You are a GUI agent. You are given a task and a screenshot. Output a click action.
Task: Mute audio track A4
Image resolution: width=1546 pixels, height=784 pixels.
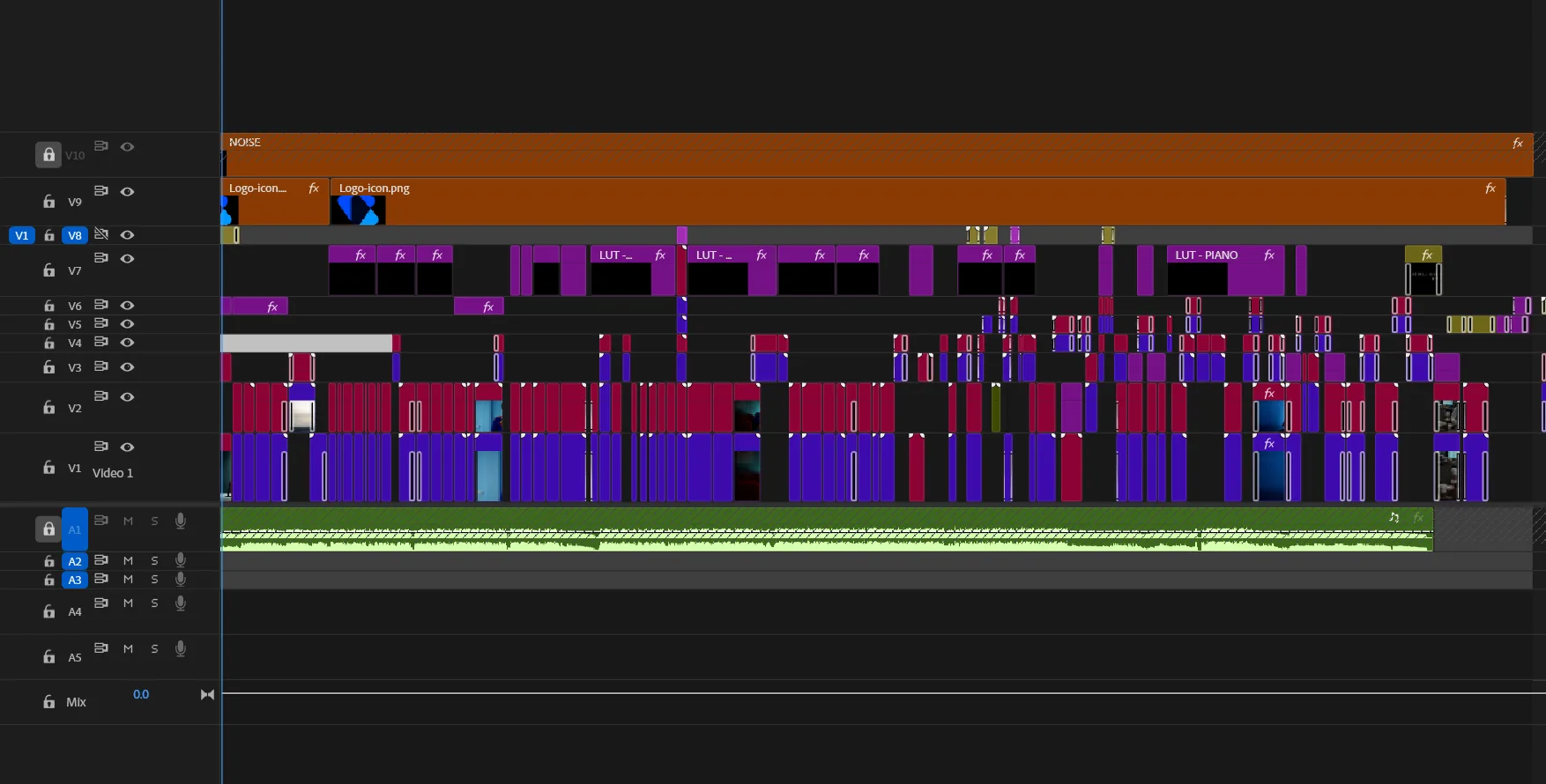click(128, 603)
